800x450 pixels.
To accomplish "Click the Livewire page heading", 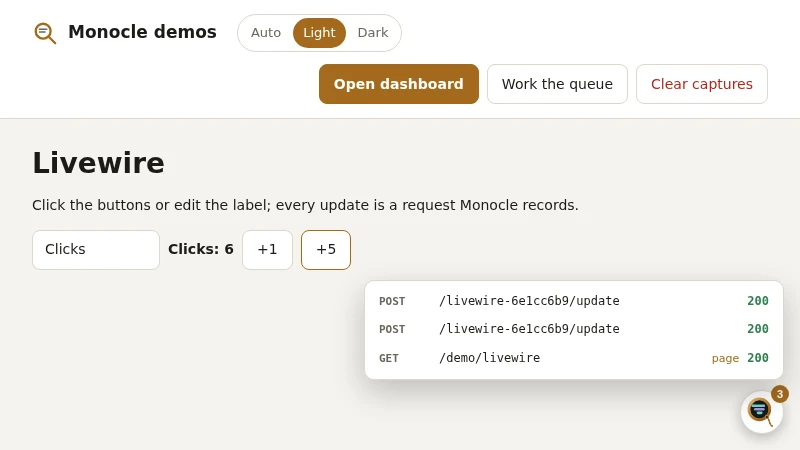I will [x=98, y=163].
